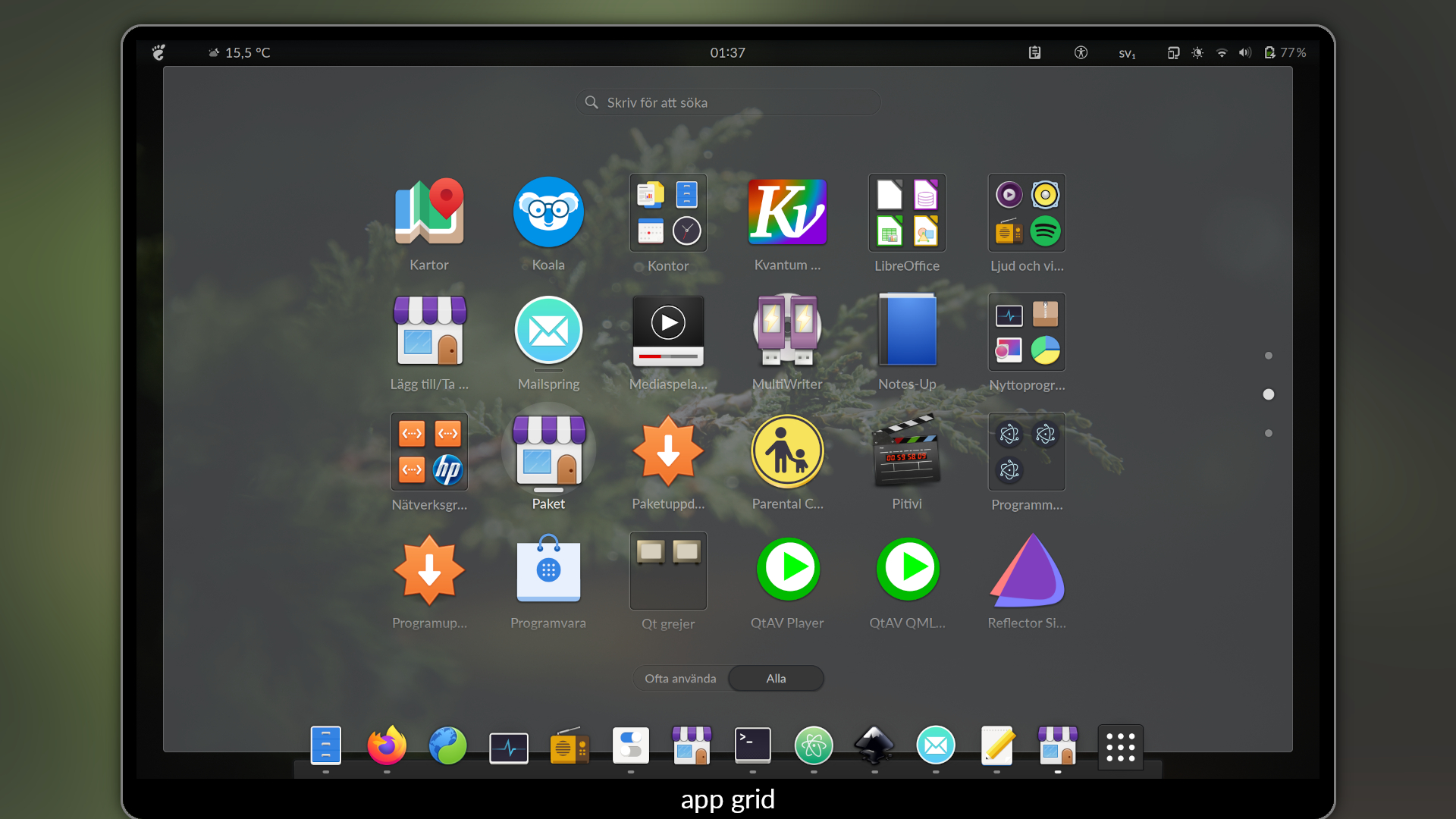The image size is (1456, 819).
Task: Click the volume icon in top bar
Action: [1244, 52]
